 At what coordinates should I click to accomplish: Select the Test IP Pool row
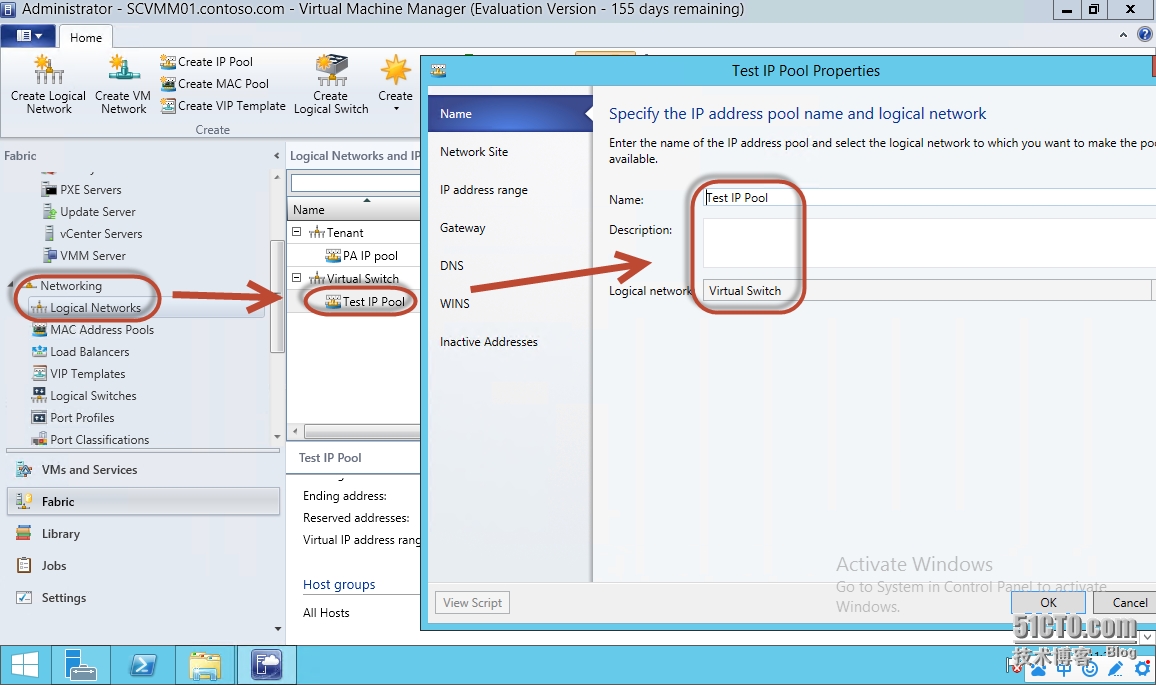[366, 302]
